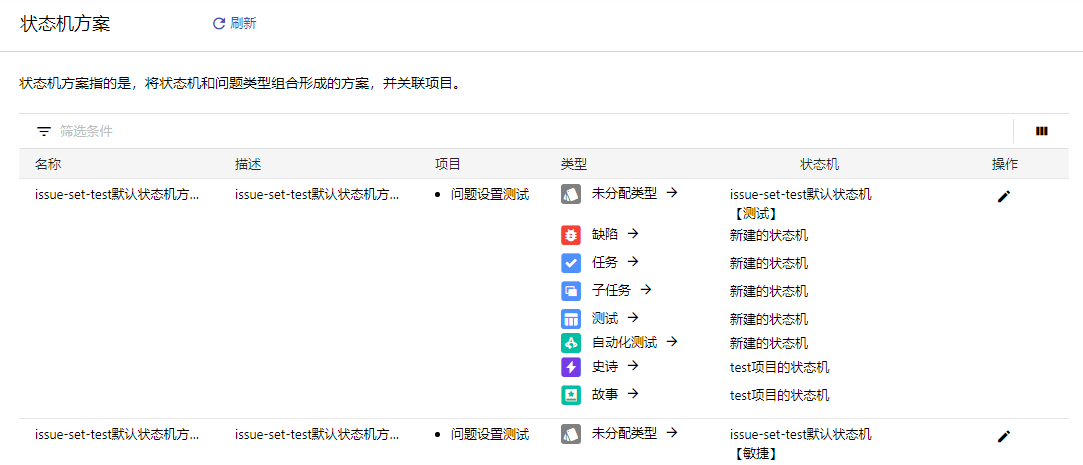
Task: Click the 状态机方案 page title
Action: (x=65, y=23)
